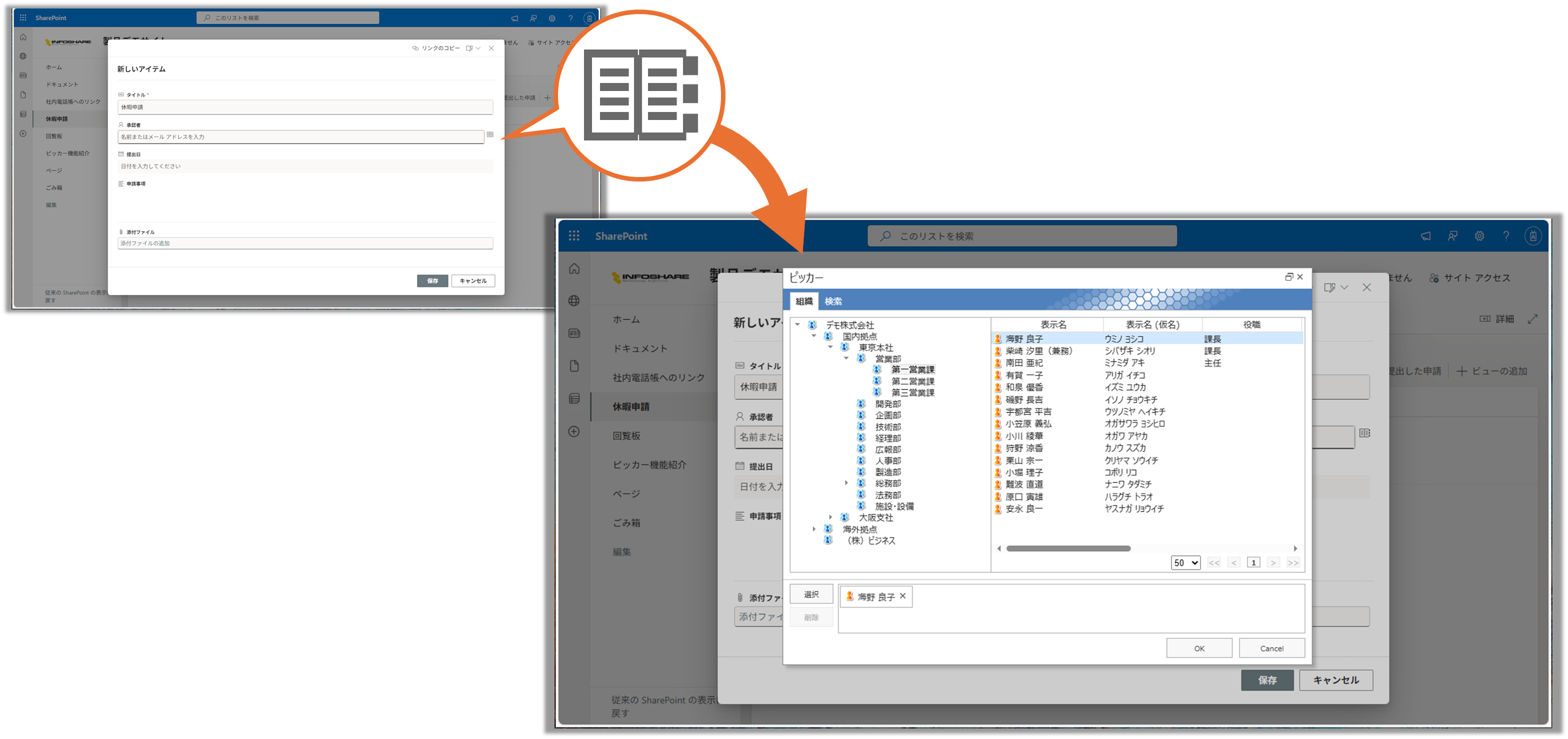Click the create plus icon in the left rail

(x=574, y=431)
